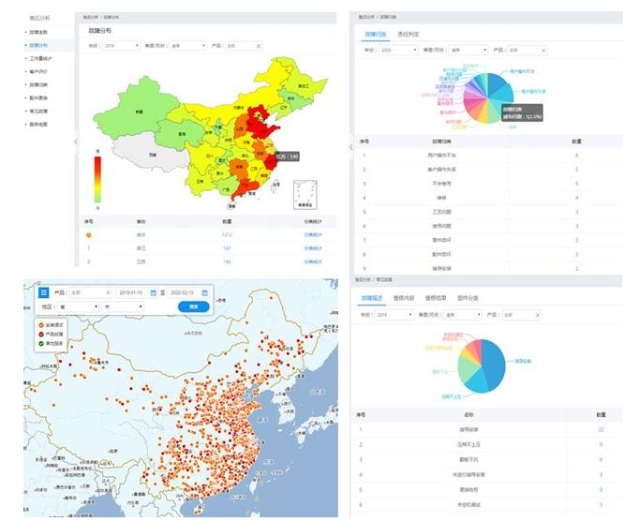Click the South China Sea inset map thumbnail
This screenshot has width=640, height=522.
click(x=306, y=193)
